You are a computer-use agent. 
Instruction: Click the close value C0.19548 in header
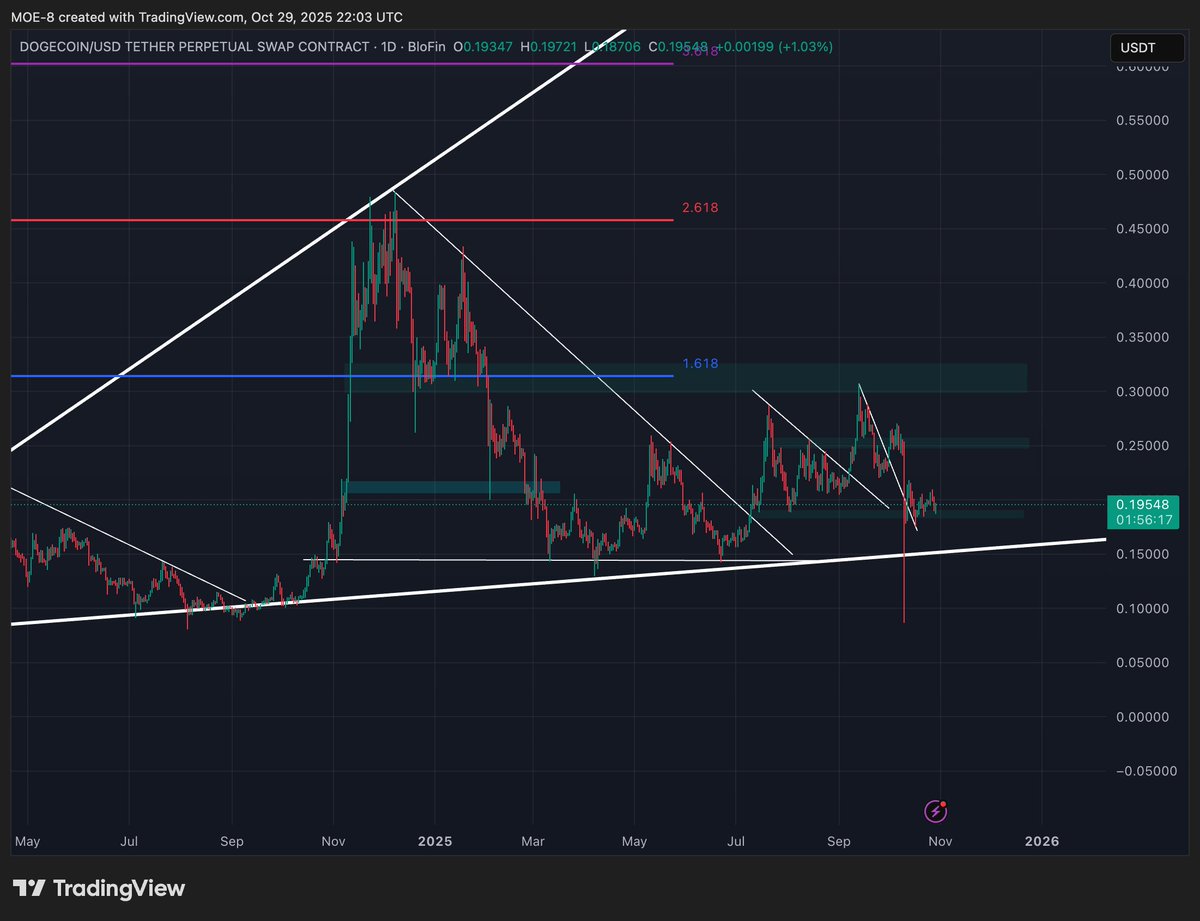pyautogui.click(x=679, y=47)
